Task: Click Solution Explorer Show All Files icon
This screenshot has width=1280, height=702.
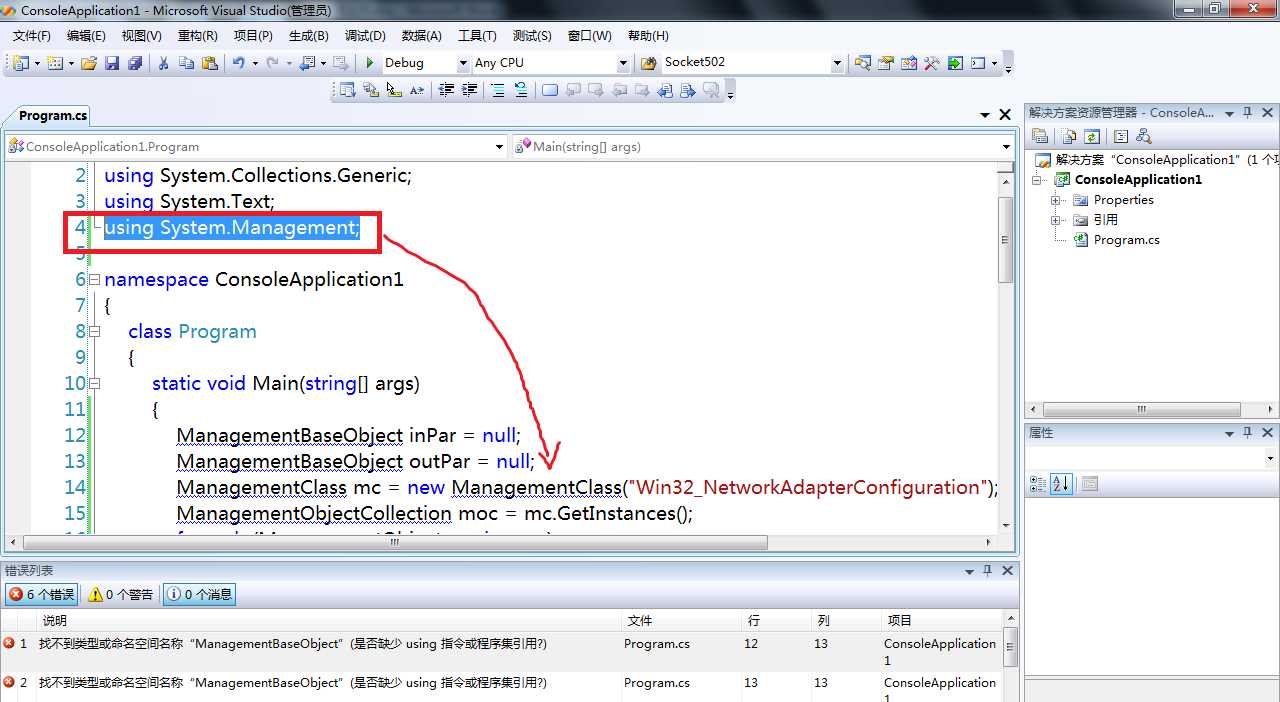Action: [1069, 137]
